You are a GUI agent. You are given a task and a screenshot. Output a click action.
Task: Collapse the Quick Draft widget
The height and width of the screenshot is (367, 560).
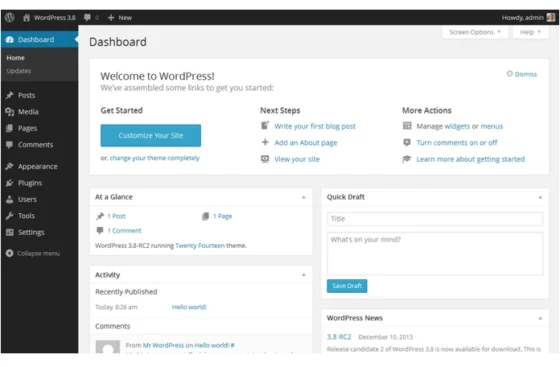540,197
